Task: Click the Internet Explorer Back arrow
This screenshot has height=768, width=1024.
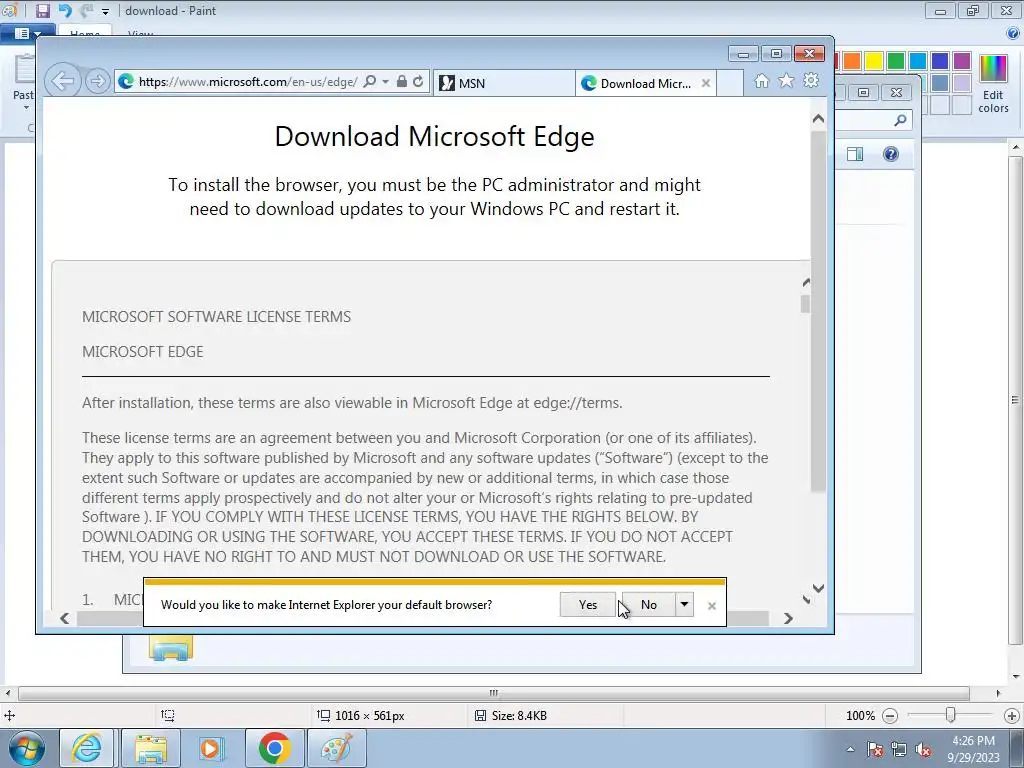Action: pos(63,82)
